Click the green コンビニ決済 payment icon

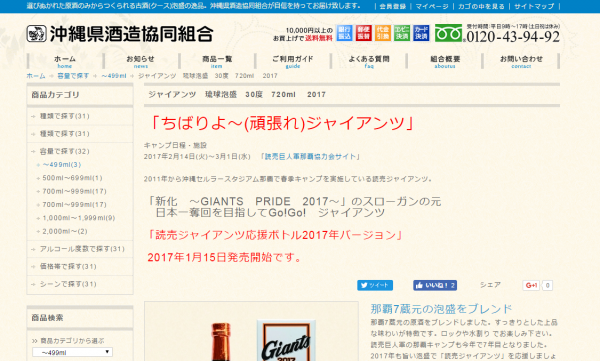tap(402, 33)
